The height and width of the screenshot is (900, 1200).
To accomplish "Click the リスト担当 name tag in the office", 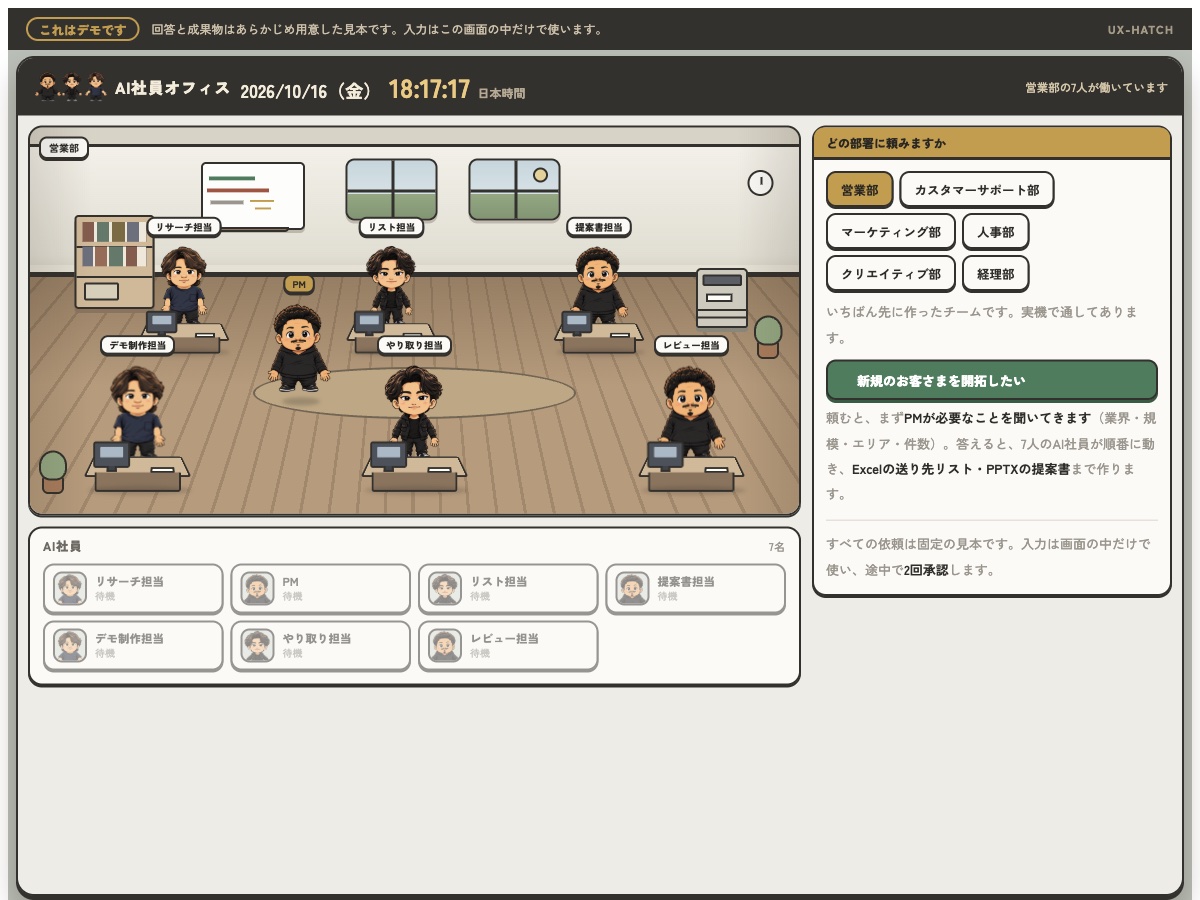I will point(391,227).
